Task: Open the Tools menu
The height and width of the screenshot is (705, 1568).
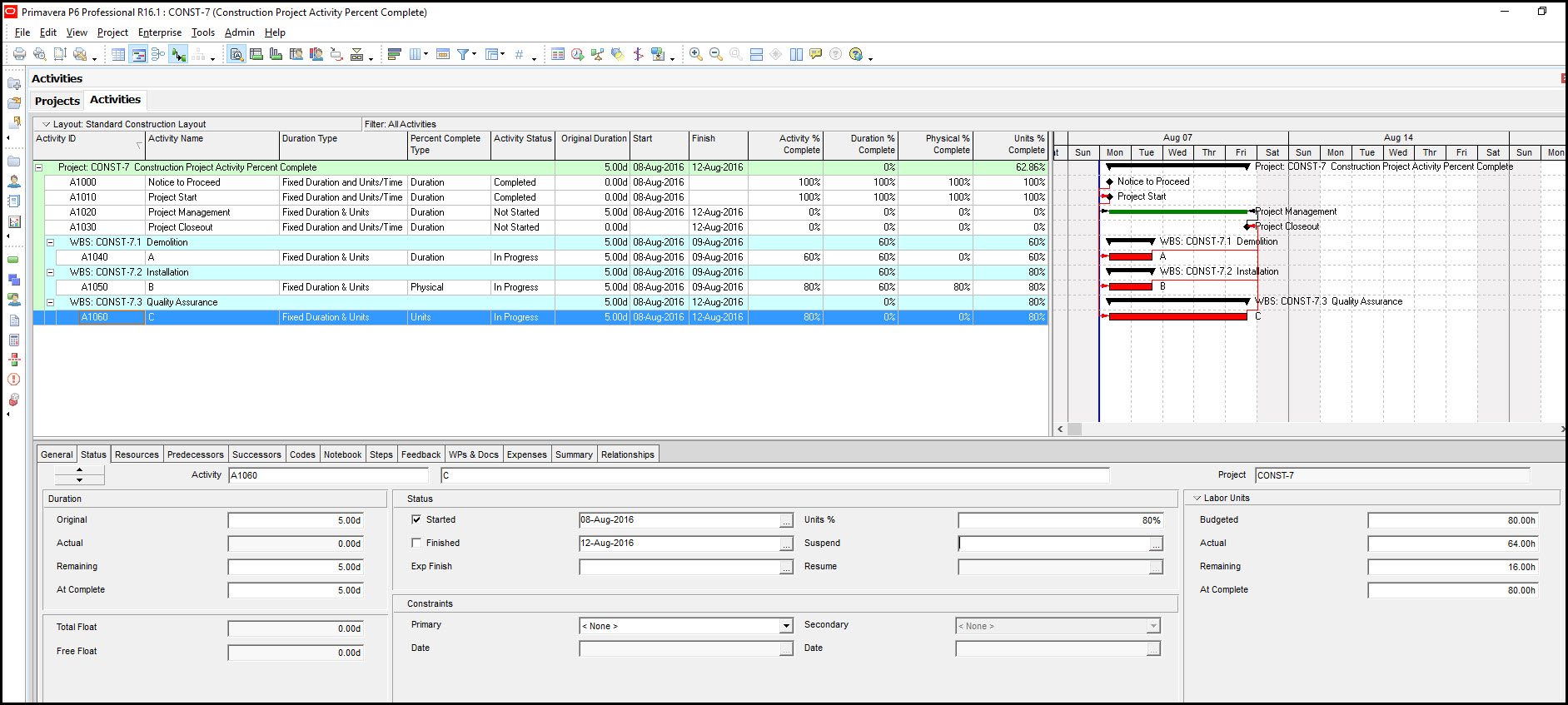Action: pos(203,32)
